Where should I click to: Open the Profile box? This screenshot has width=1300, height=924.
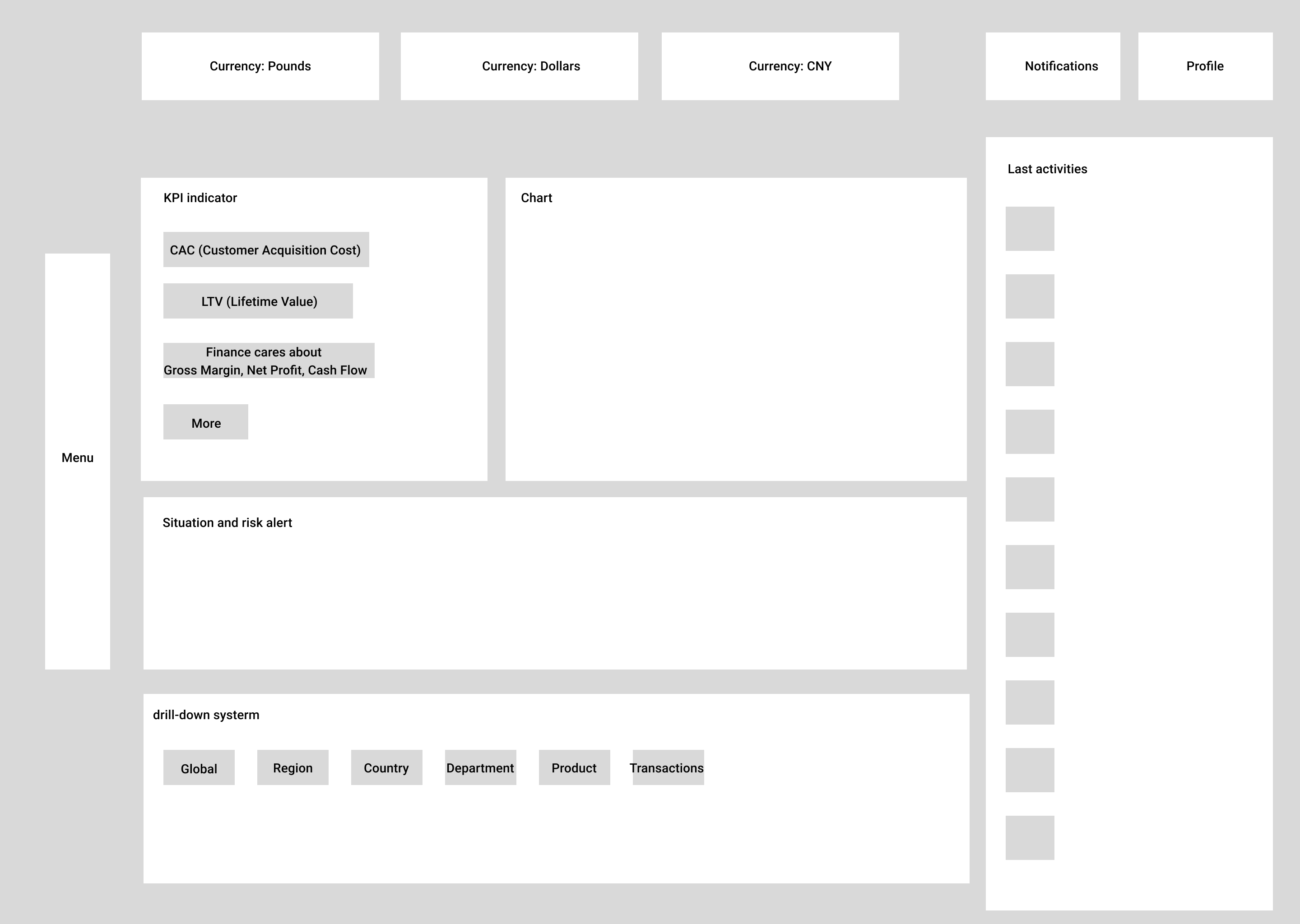pos(1205,66)
